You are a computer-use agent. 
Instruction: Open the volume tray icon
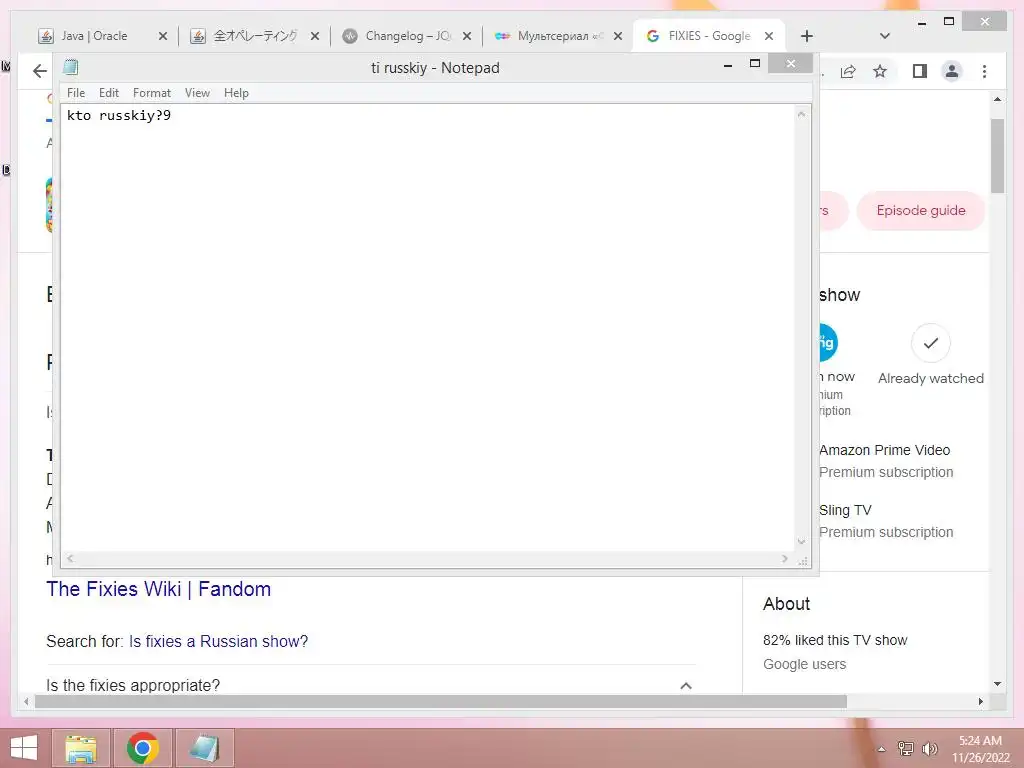pos(929,749)
